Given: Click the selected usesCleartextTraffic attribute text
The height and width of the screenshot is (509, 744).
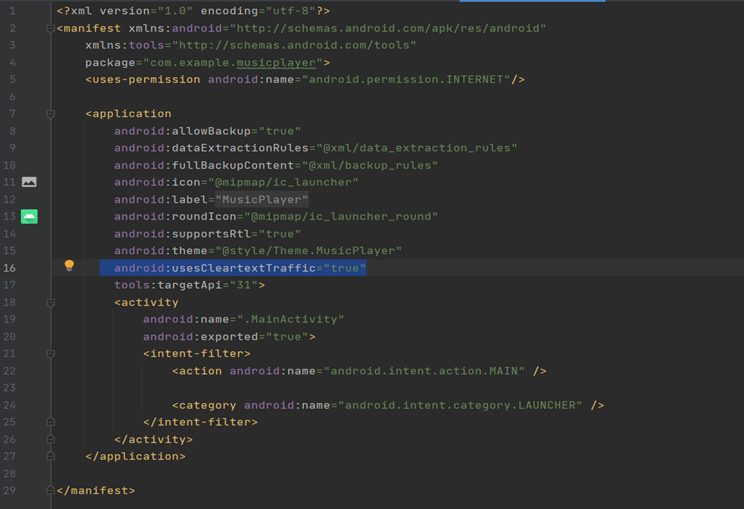Looking at the screenshot, I should point(240,268).
